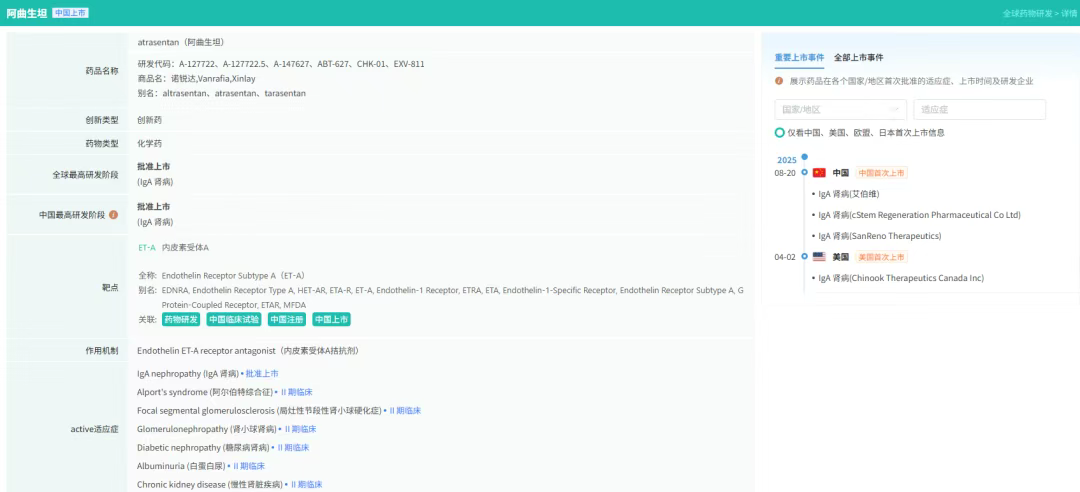Switch to 重要上市事件 tab
The height and width of the screenshot is (492, 1080).
pos(799,58)
